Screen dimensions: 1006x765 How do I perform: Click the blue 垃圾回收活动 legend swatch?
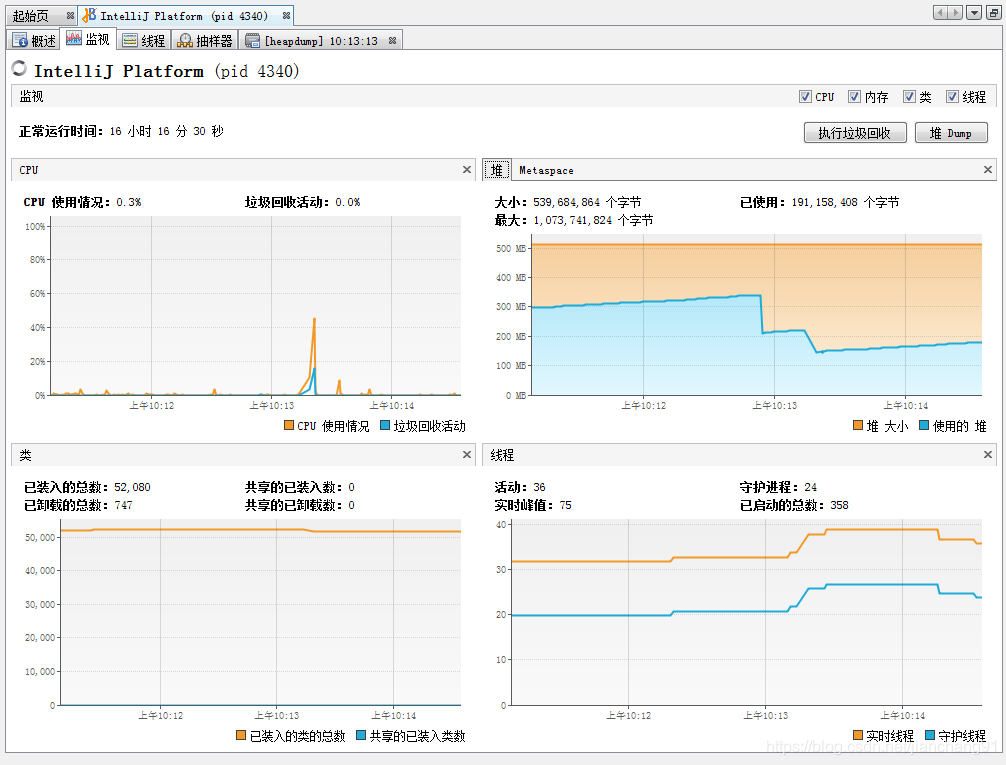tap(385, 425)
